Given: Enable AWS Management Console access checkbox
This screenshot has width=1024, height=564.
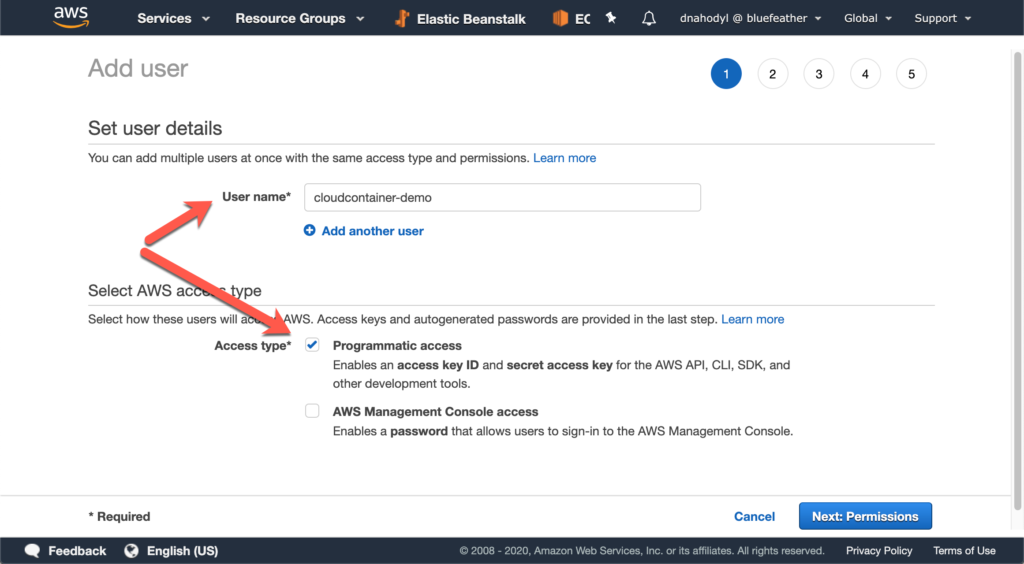Looking at the screenshot, I should point(313,411).
